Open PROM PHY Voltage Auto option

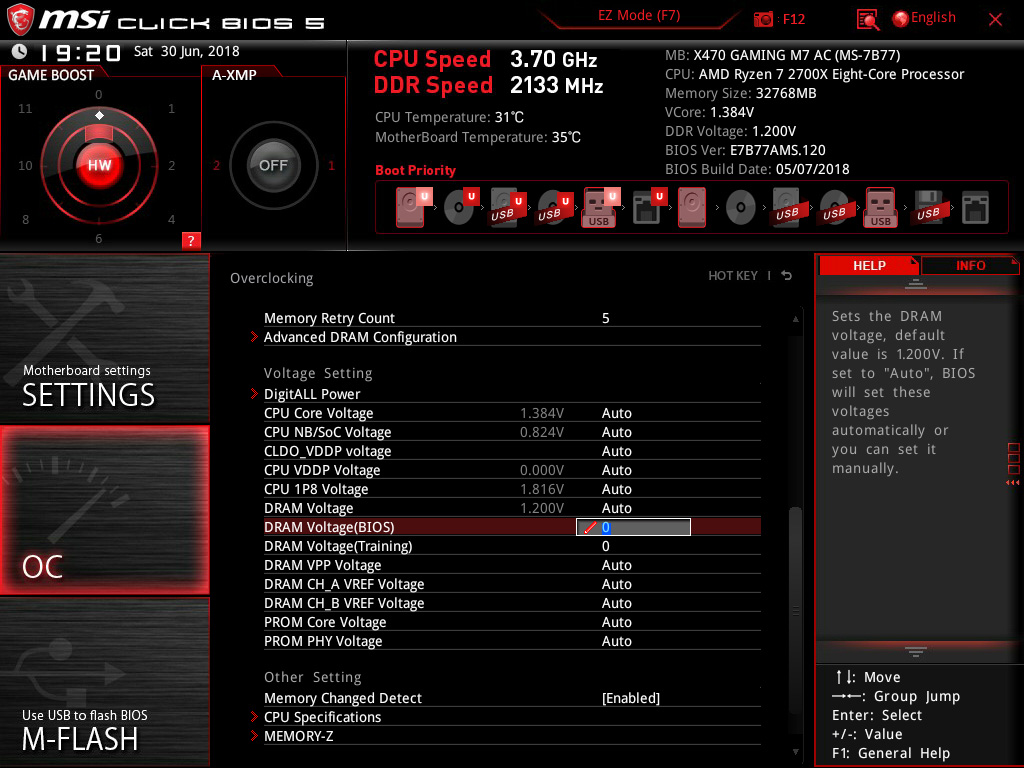point(616,641)
